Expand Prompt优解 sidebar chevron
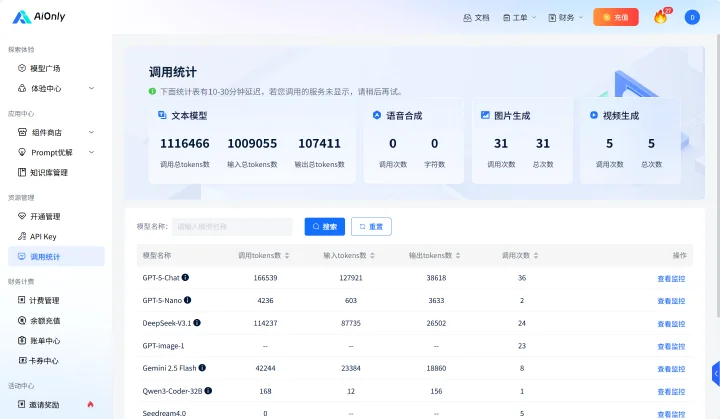 (91, 152)
